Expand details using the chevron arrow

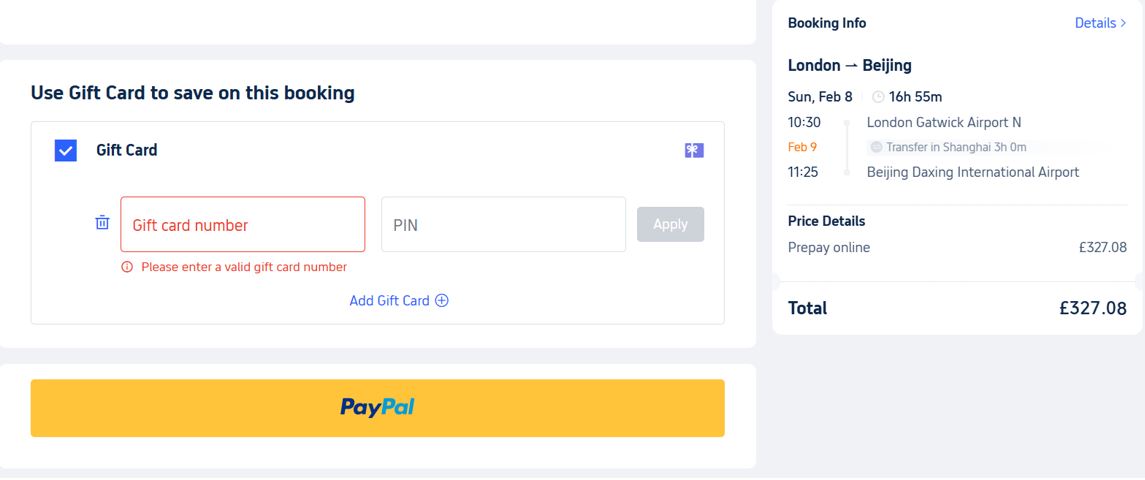click(x=1124, y=23)
